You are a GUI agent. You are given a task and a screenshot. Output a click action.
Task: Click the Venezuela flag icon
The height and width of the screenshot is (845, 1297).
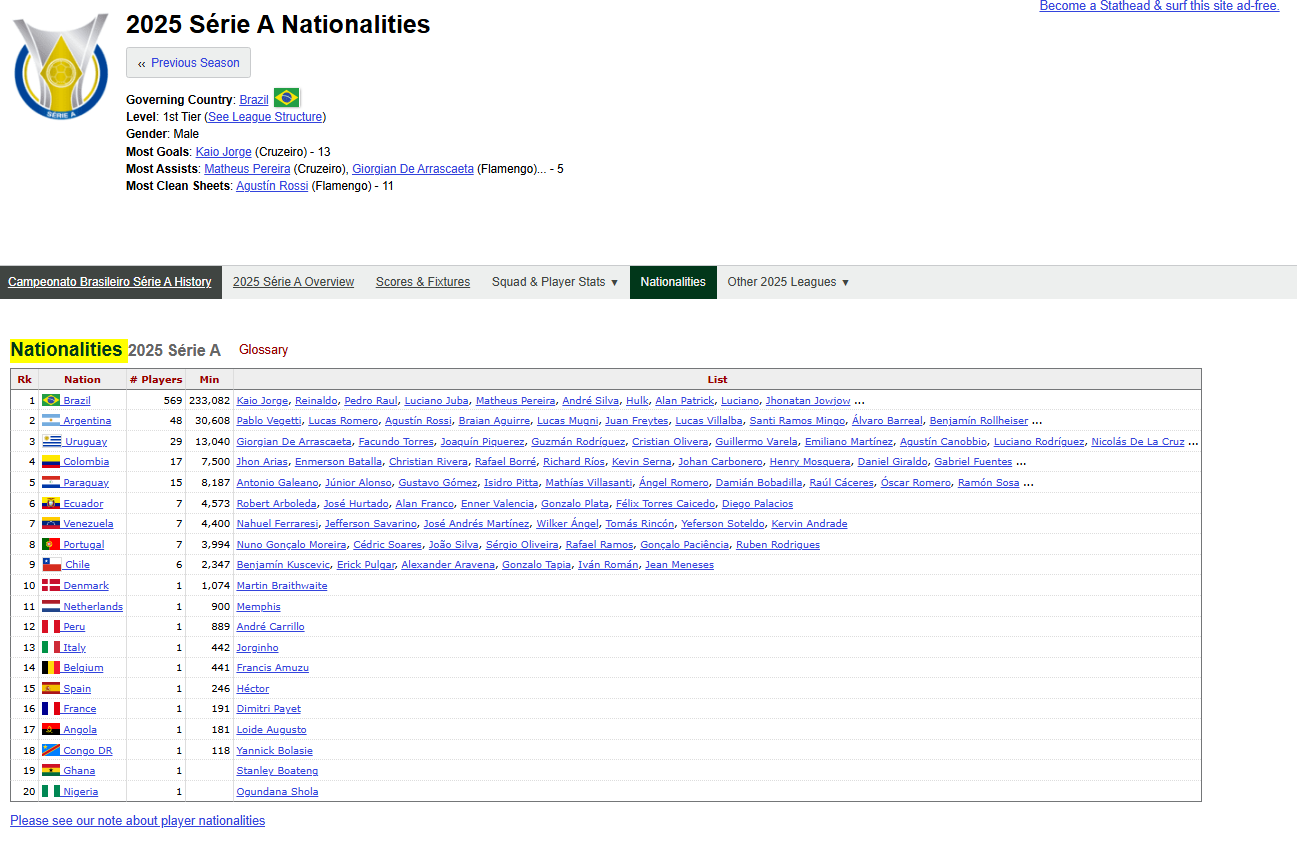click(51, 523)
